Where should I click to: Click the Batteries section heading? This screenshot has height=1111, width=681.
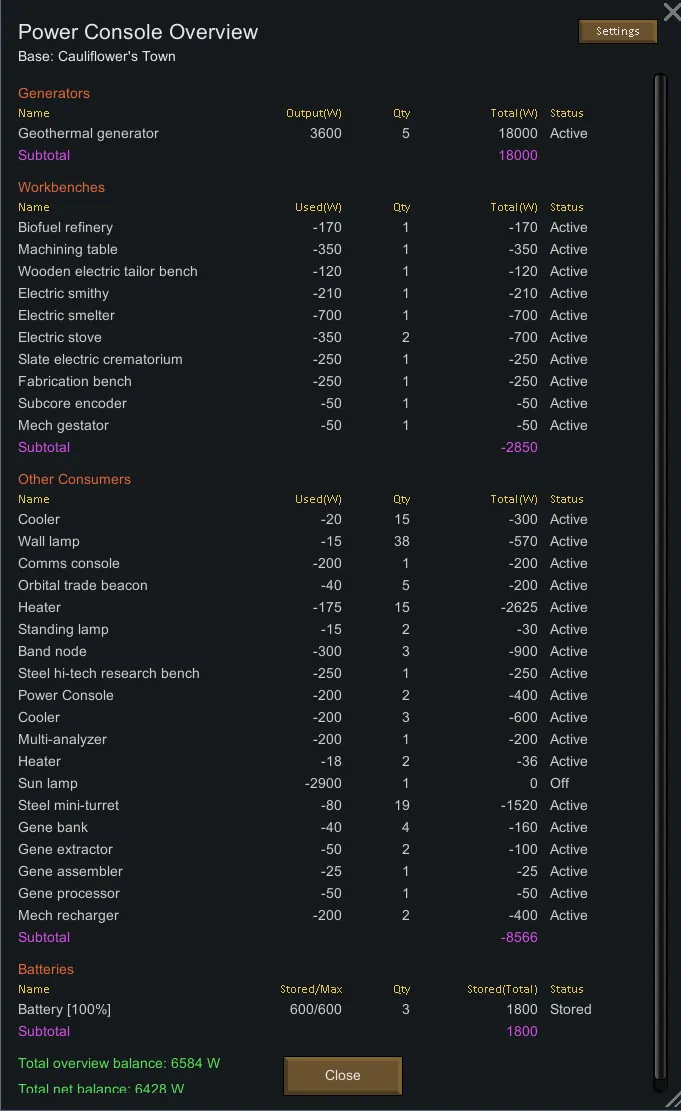pos(46,969)
